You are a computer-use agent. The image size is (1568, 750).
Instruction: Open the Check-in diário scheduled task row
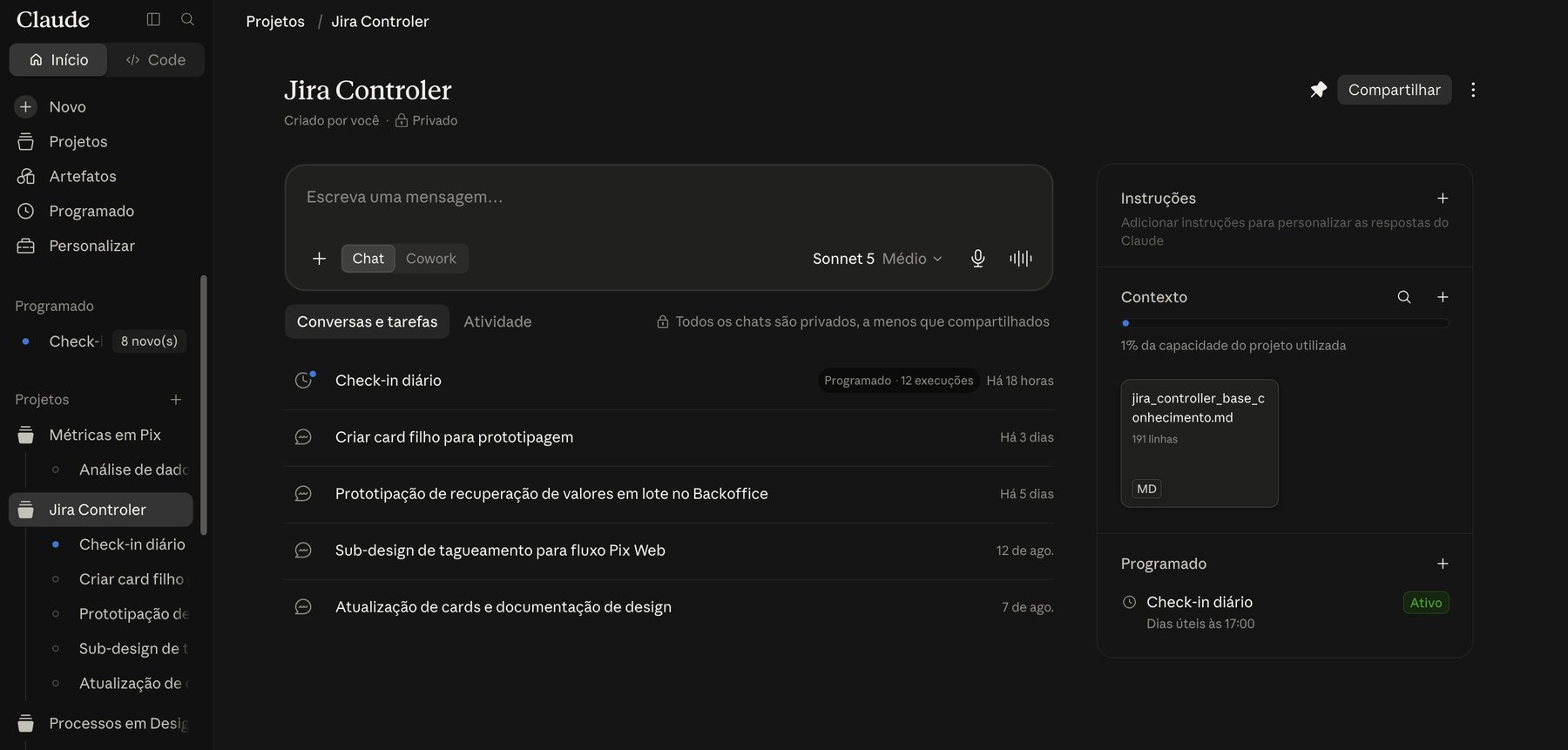[x=669, y=381]
